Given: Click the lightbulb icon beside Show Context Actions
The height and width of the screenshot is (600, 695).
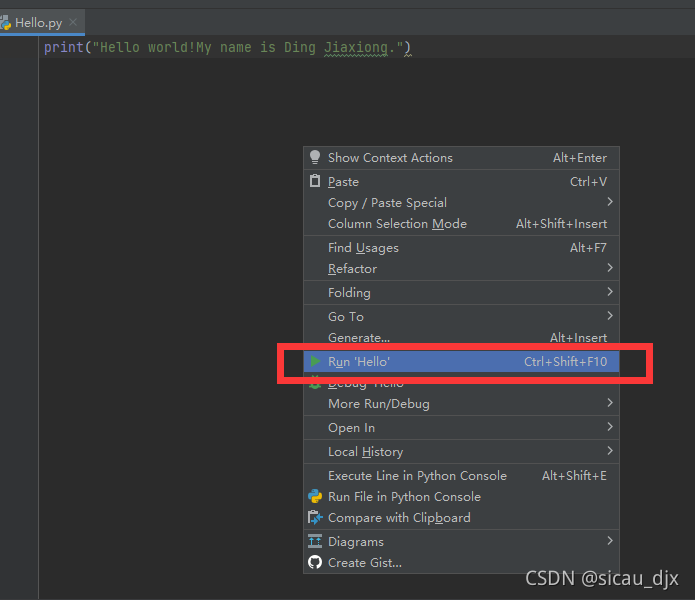Looking at the screenshot, I should click(x=315, y=157).
